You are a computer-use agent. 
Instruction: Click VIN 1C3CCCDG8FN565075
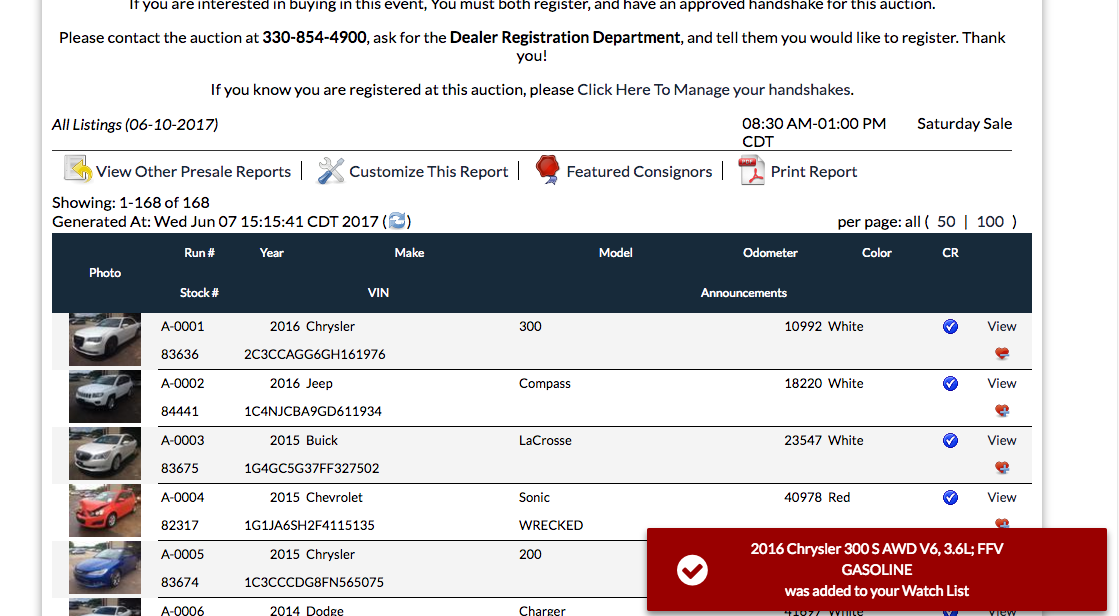tap(314, 582)
